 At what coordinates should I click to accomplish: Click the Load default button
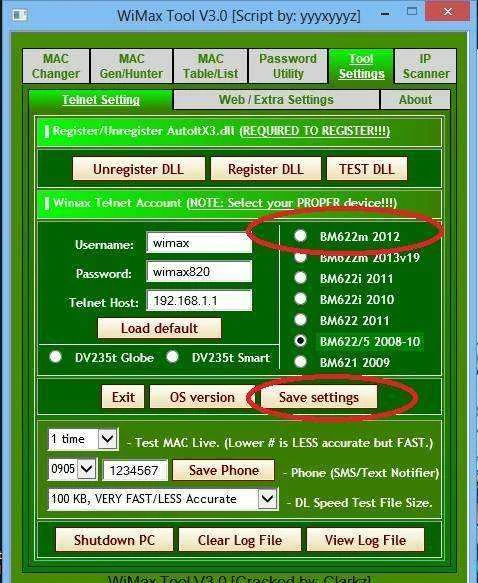[159, 328]
